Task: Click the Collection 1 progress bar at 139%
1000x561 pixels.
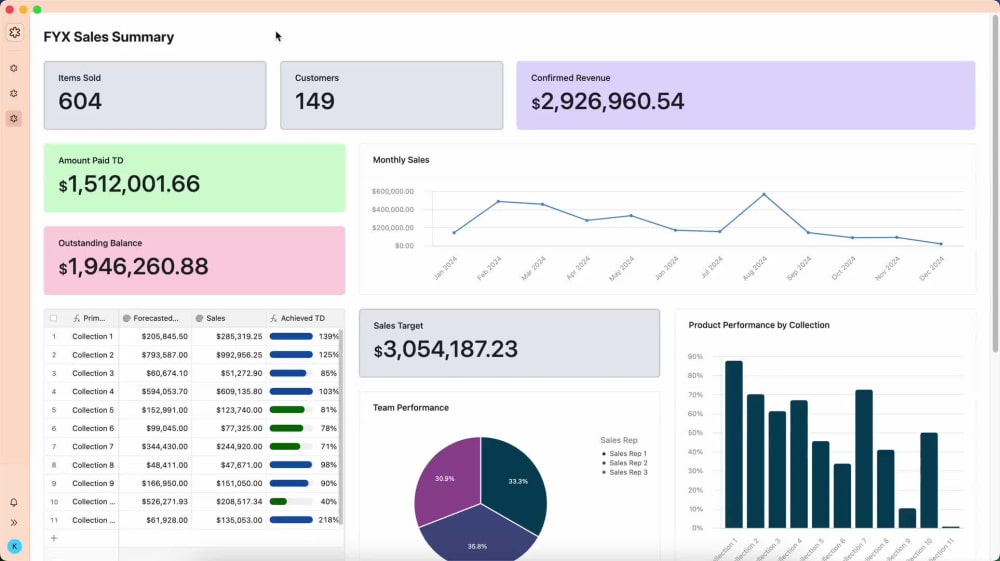Action: click(x=291, y=337)
